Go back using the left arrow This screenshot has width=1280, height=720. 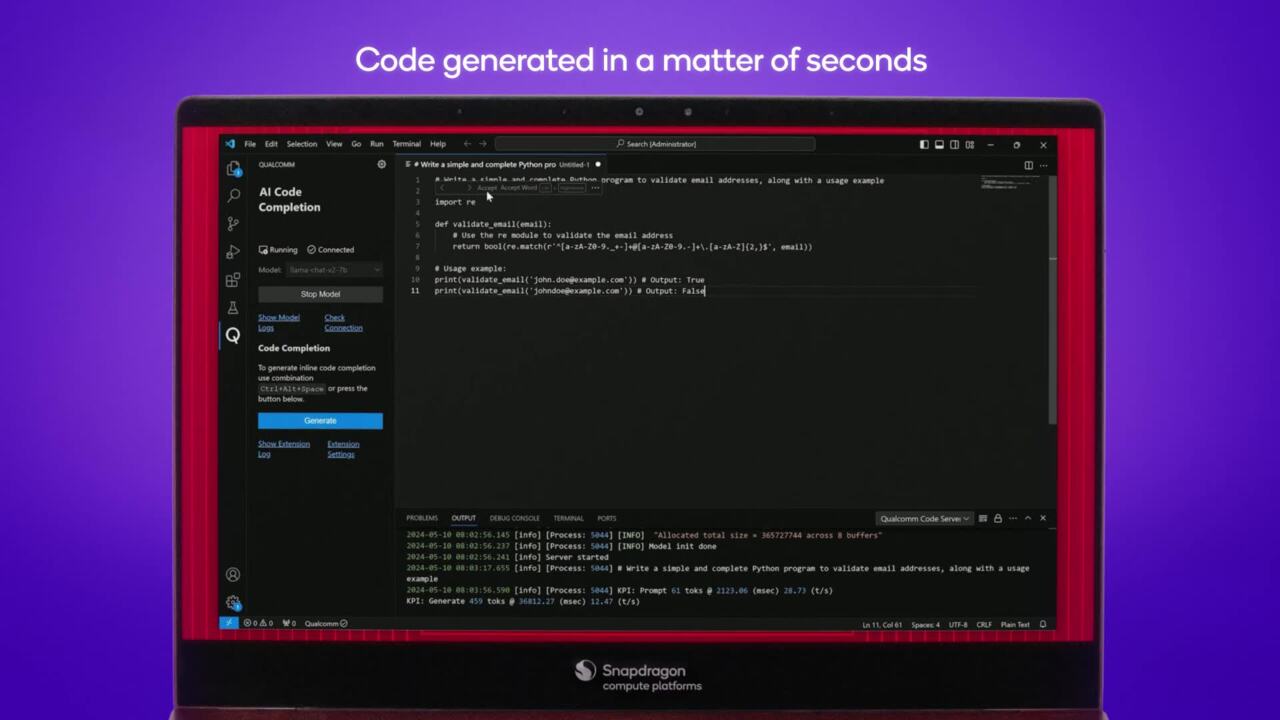pyautogui.click(x=467, y=144)
